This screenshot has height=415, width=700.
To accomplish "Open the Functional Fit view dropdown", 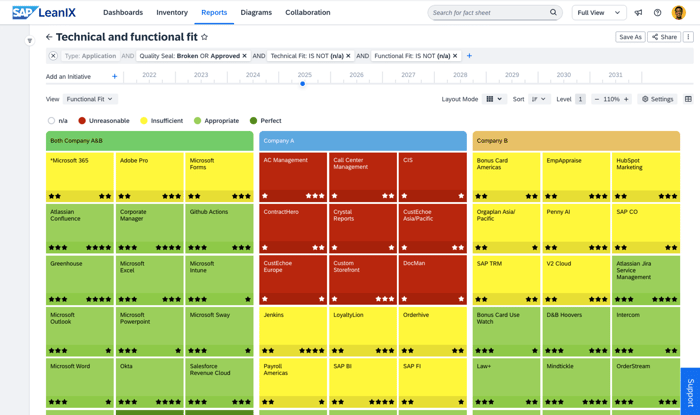I will click(x=90, y=99).
